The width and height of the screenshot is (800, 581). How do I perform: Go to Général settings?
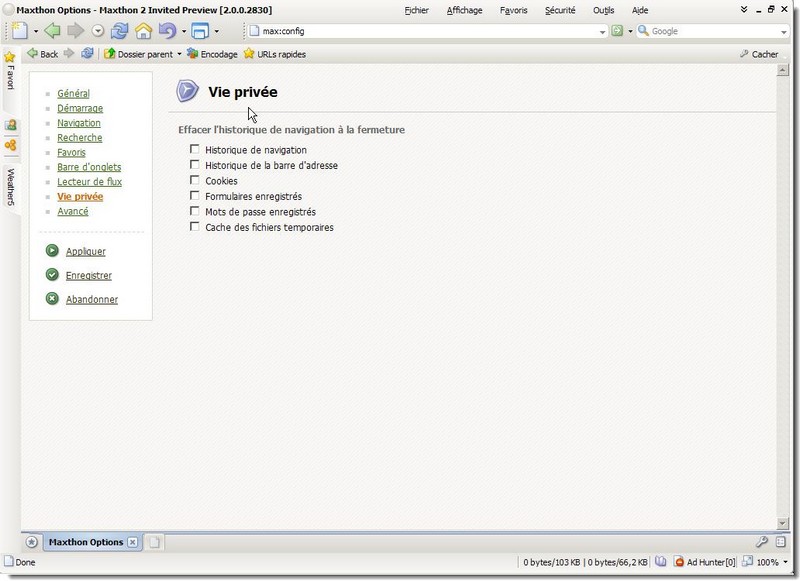pos(73,93)
